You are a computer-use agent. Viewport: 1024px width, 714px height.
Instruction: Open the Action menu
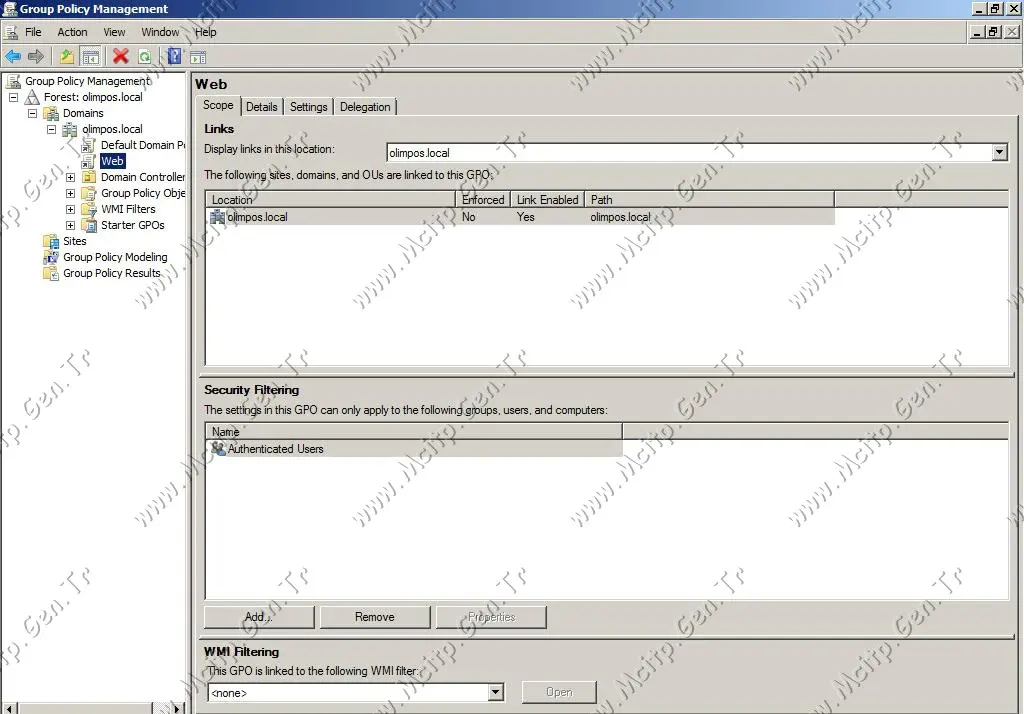click(x=72, y=32)
